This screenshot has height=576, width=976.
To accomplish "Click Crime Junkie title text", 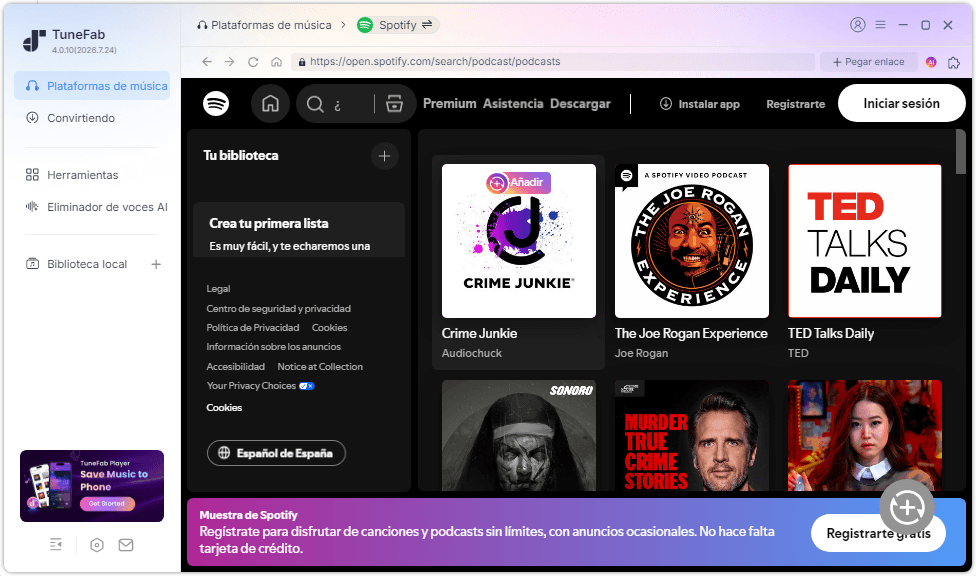I will pyautogui.click(x=479, y=334).
